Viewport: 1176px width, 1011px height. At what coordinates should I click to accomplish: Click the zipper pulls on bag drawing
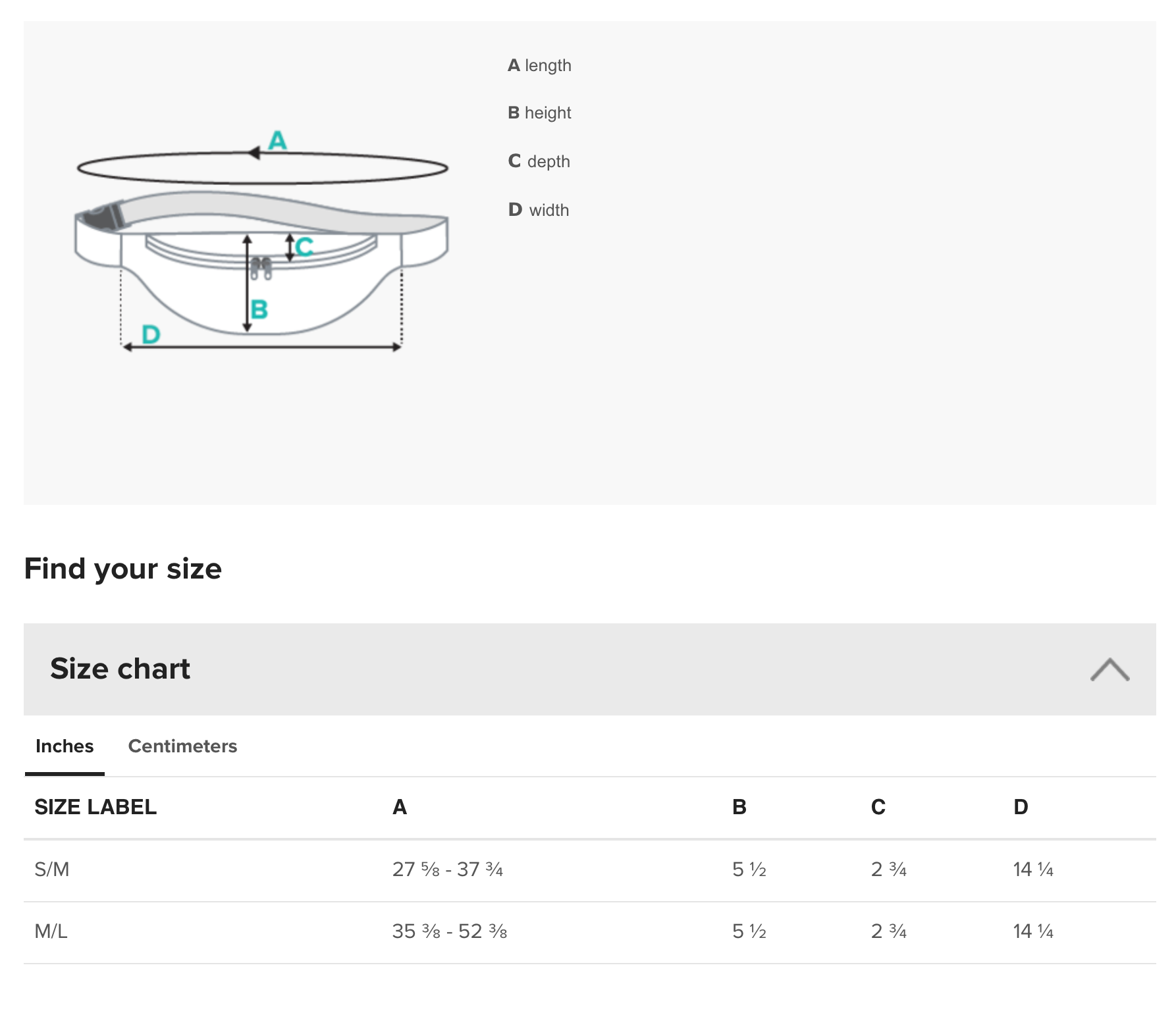[x=261, y=268]
